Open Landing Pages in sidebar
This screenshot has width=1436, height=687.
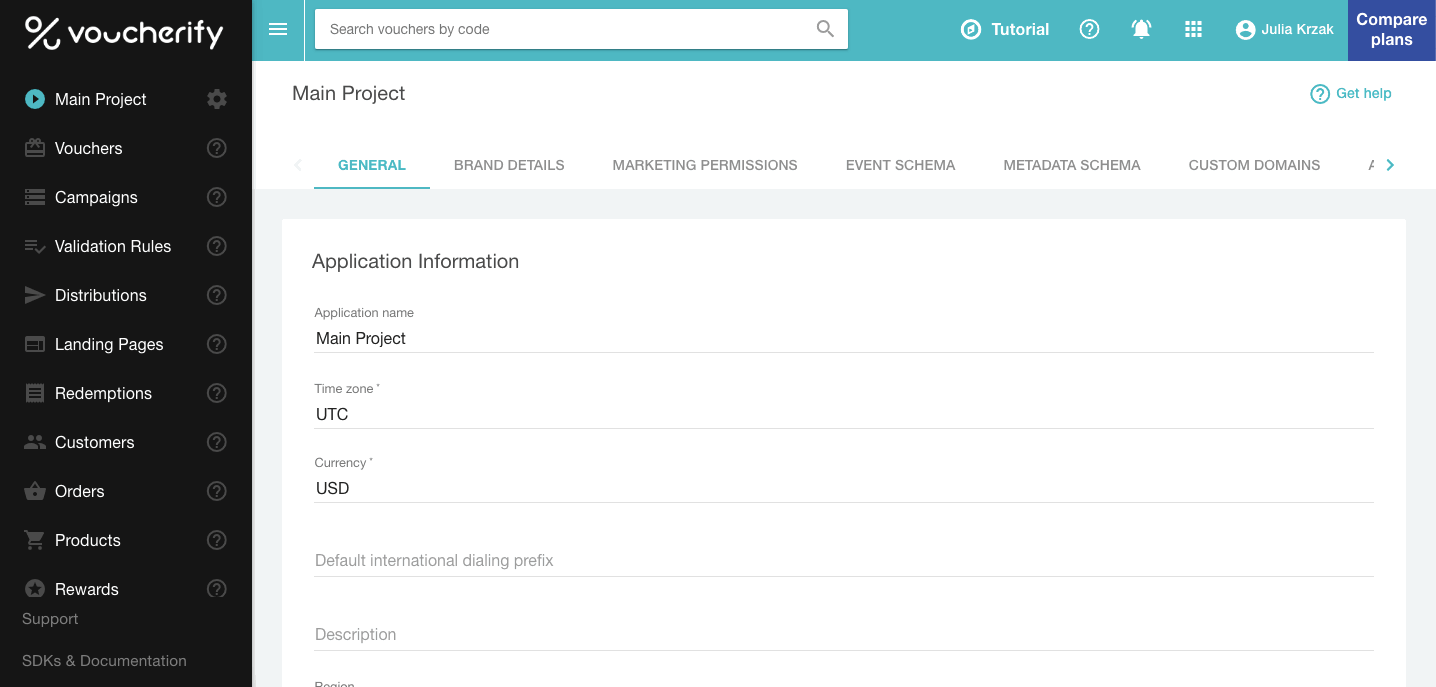coord(109,344)
